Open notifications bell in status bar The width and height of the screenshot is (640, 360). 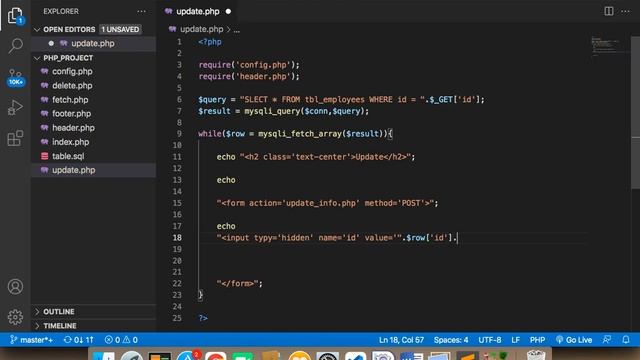coord(626,340)
